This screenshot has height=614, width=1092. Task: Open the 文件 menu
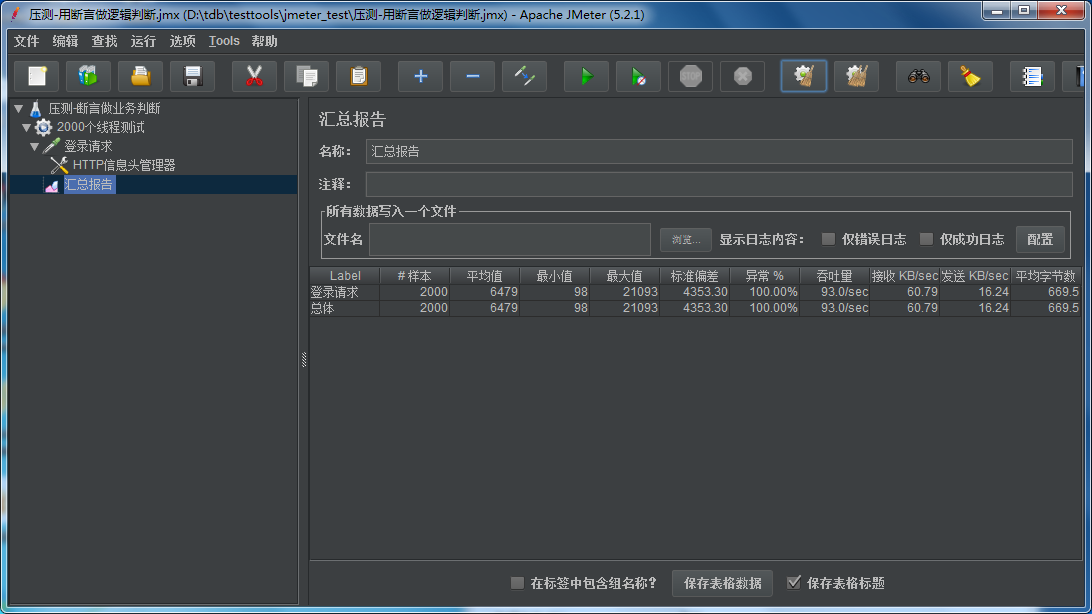(x=26, y=41)
